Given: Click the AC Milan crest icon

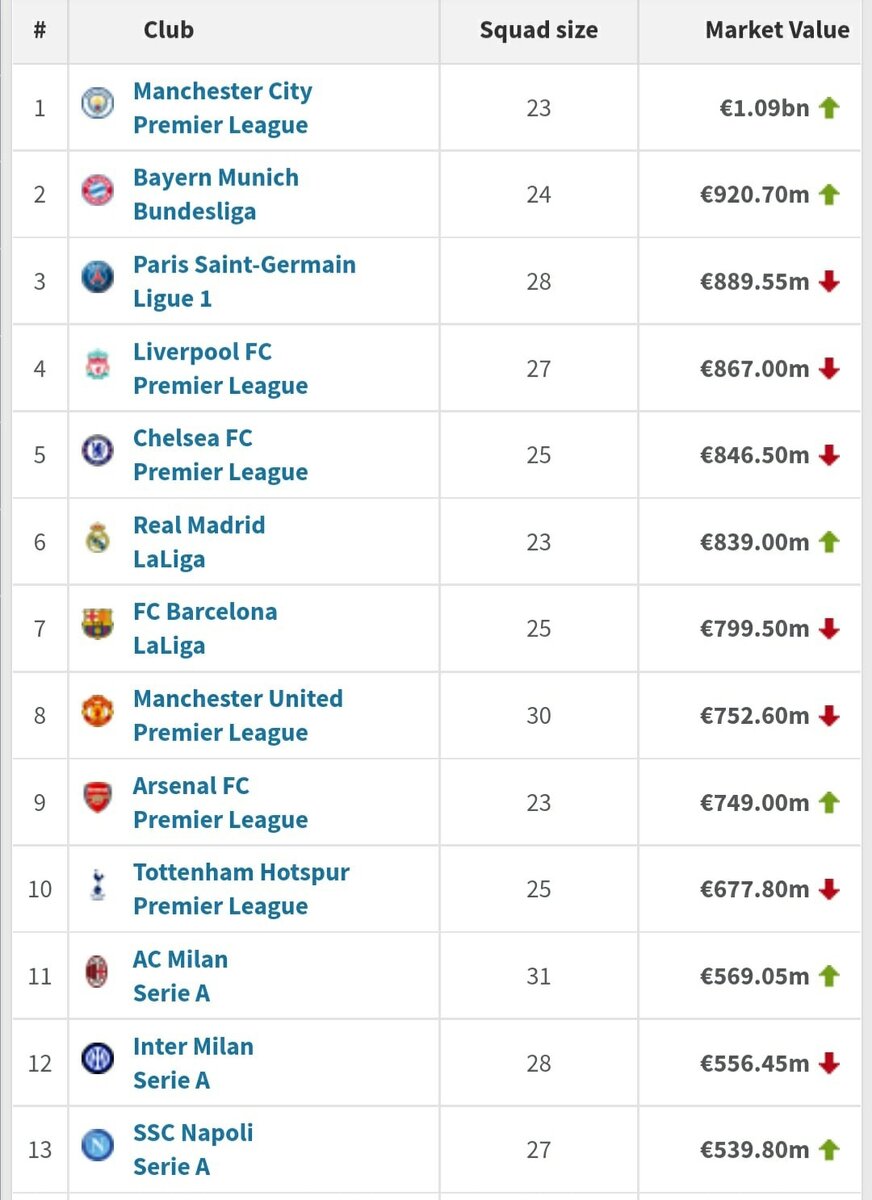Looking at the screenshot, I should pyautogui.click(x=97, y=972).
